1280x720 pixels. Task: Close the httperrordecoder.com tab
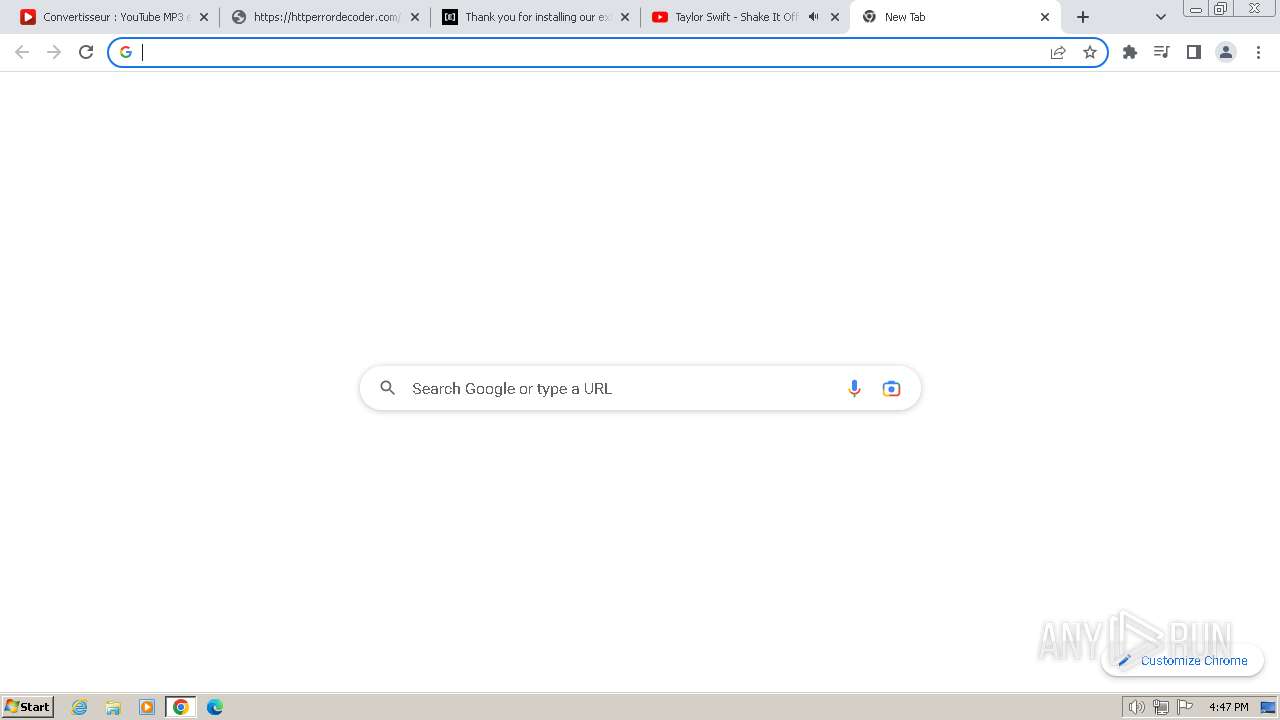pos(415,17)
